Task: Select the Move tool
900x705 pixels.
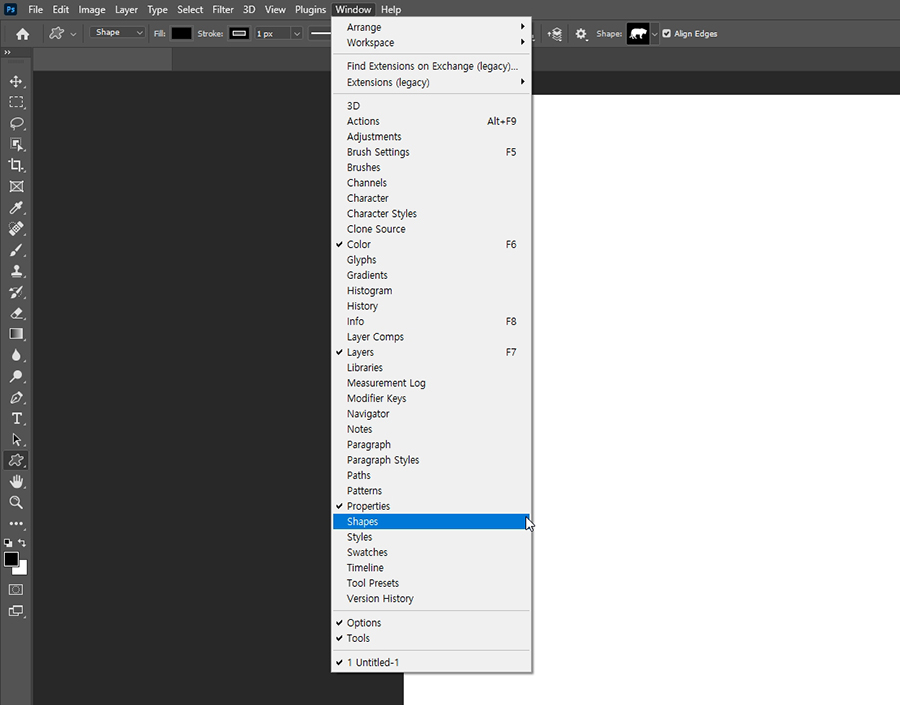Action: (16, 81)
